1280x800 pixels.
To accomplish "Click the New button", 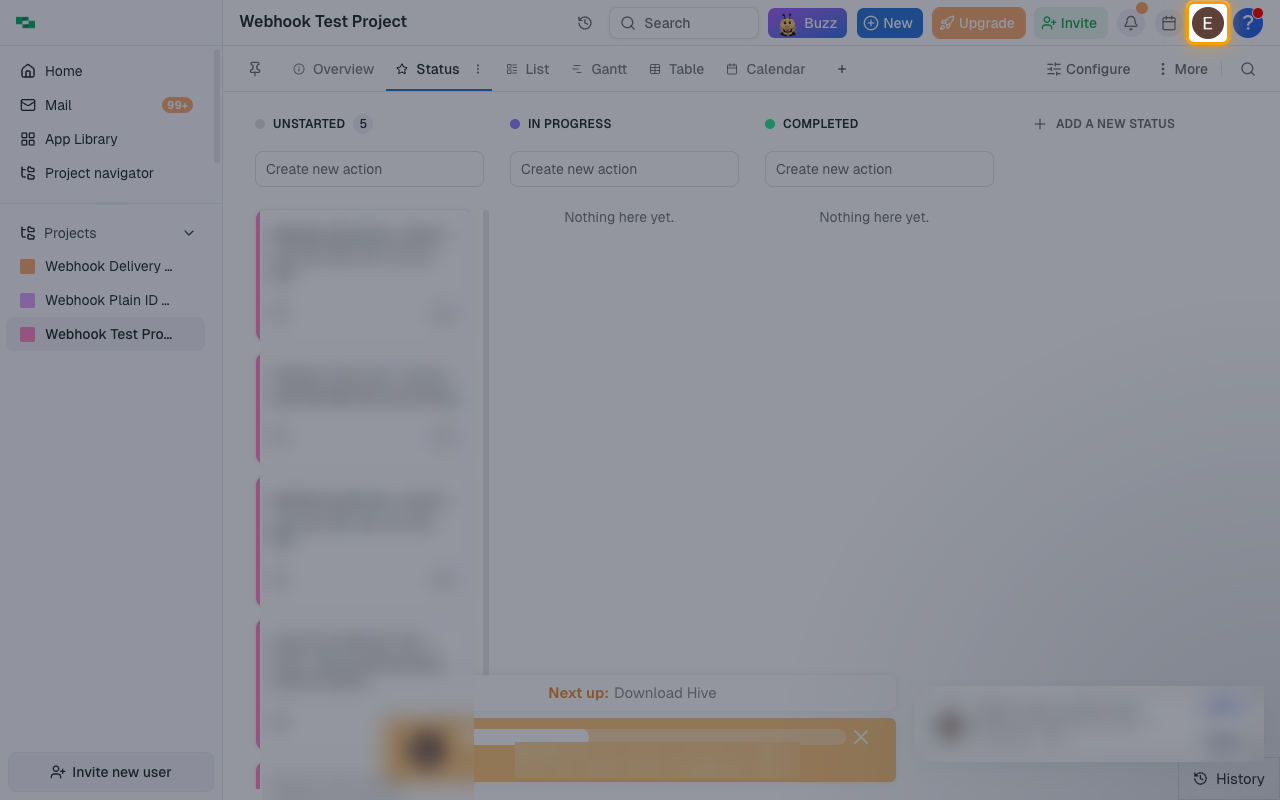I will point(889,23).
